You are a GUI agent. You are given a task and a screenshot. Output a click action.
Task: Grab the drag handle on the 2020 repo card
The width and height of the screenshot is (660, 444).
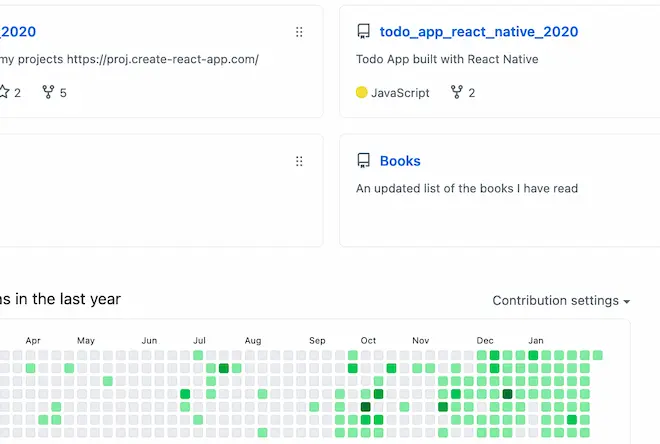coord(299,32)
